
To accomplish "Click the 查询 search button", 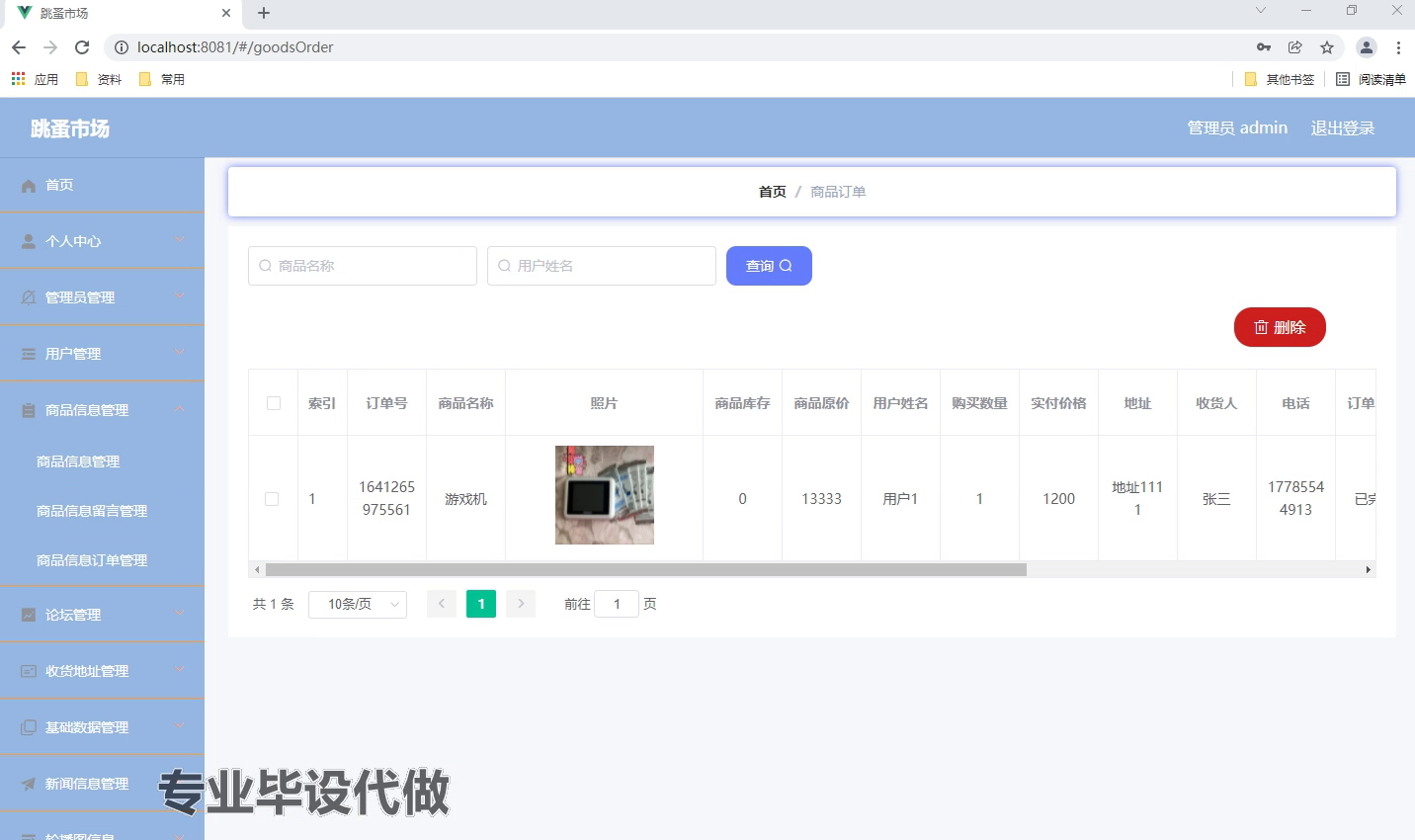I will [769, 266].
